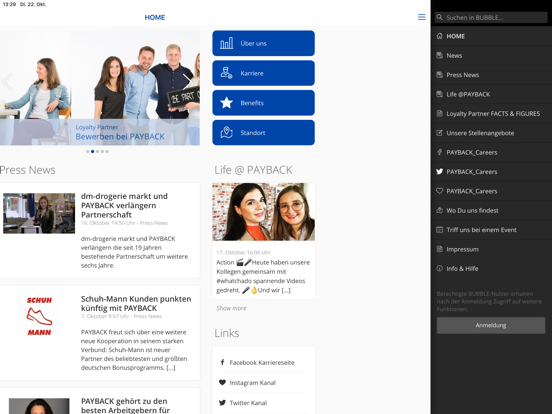Open Press News sidebar entry
This screenshot has width=552, height=414.
(x=491, y=75)
